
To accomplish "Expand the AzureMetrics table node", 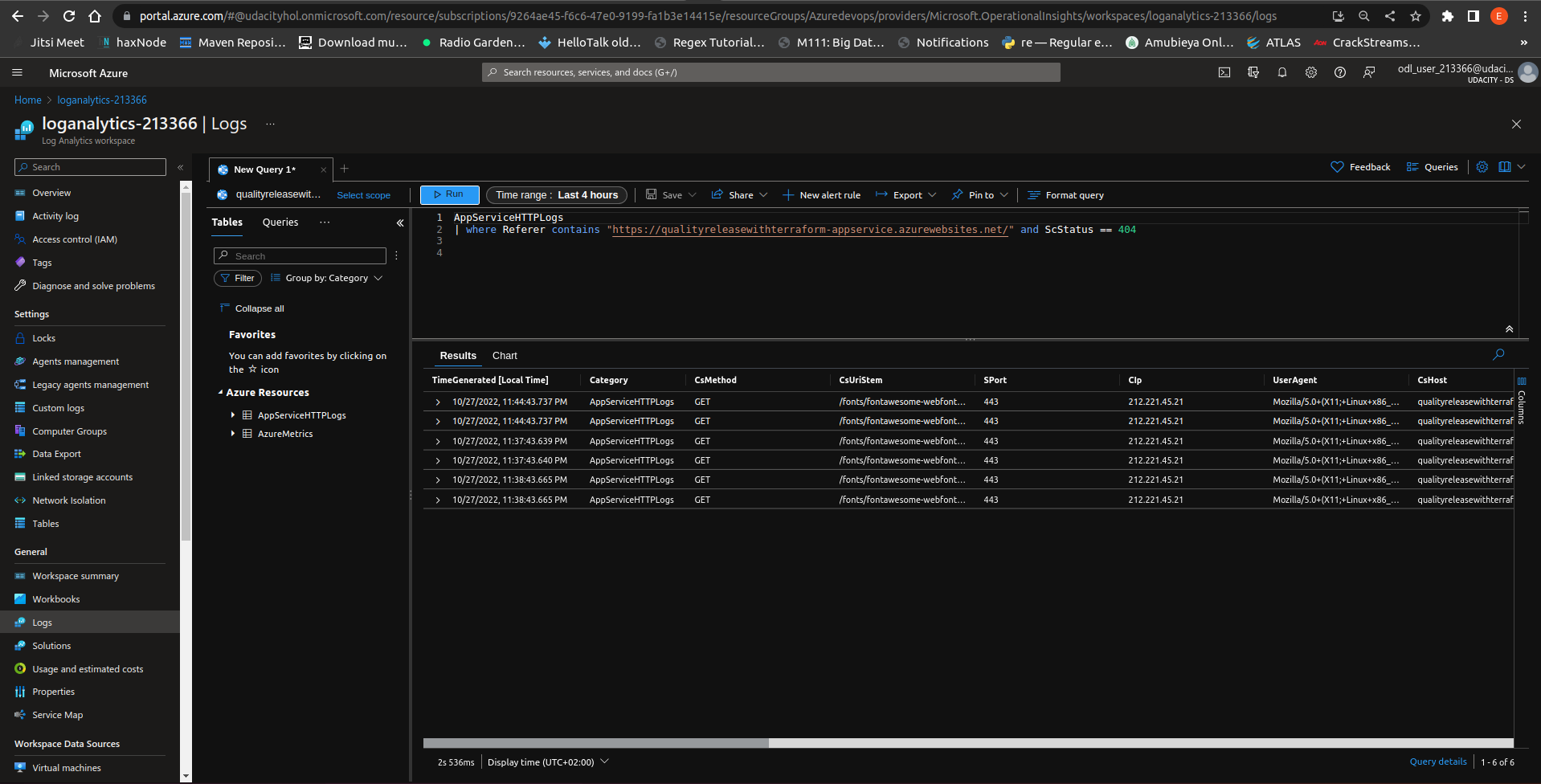I will click(233, 434).
